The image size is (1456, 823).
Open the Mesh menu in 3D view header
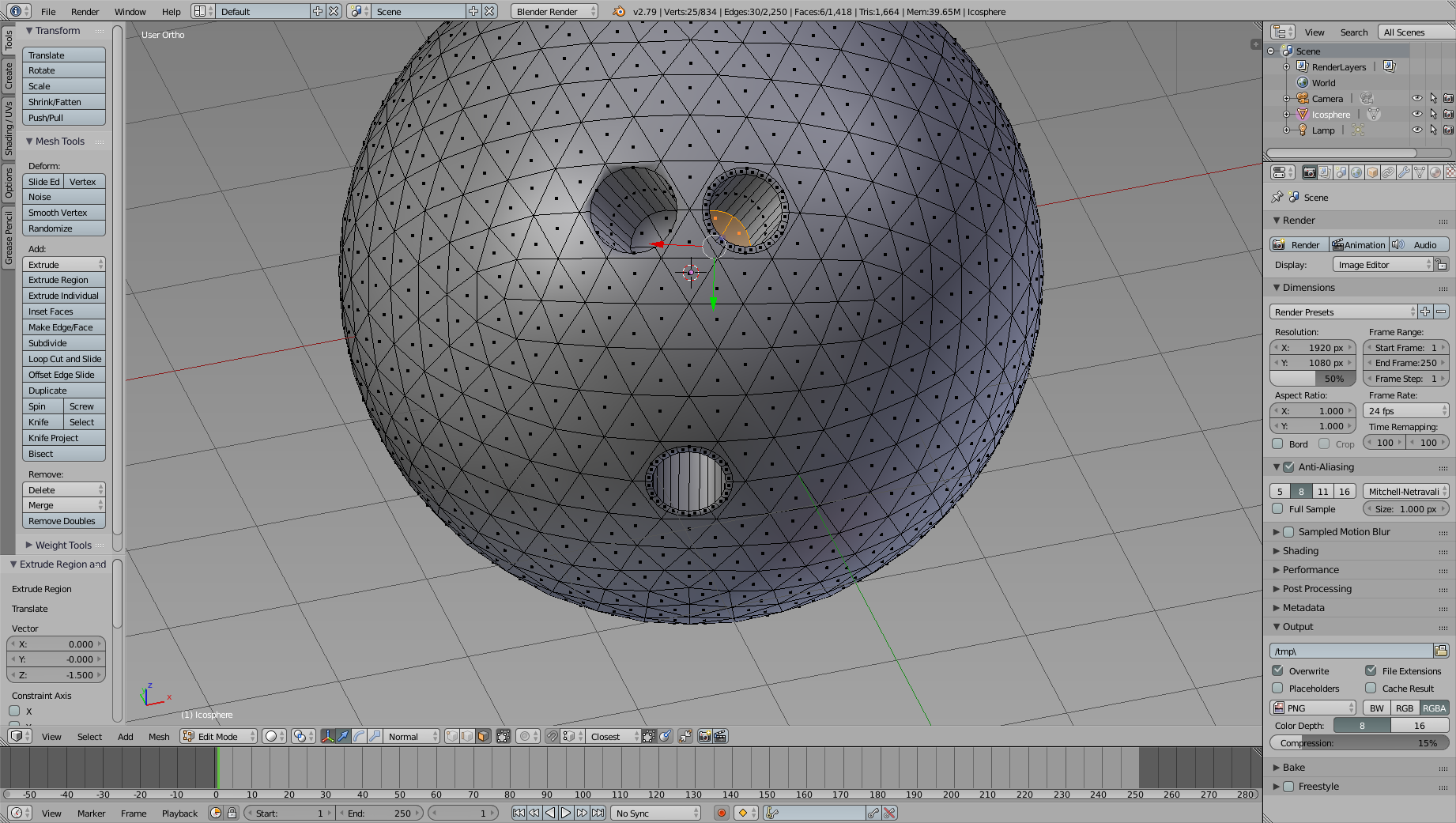pyautogui.click(x=159, y=737)
